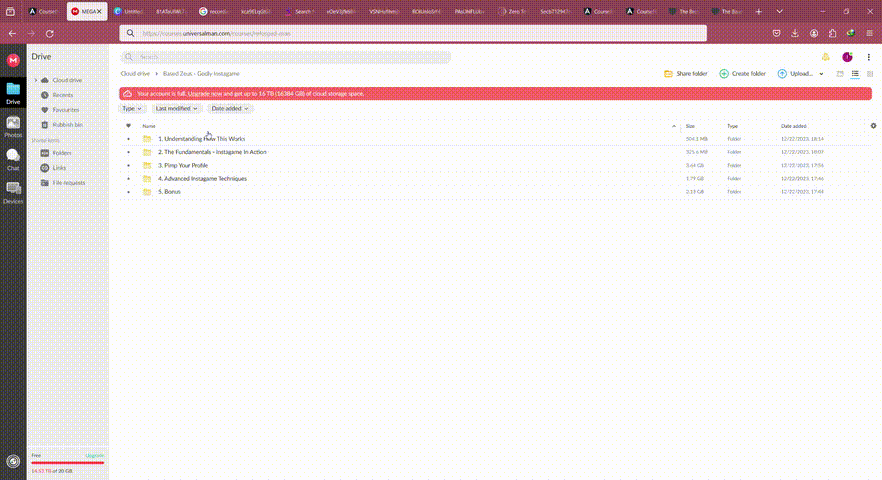882x480 pixels.
Task: Sort by the favourite heart column header
Action: pos(128,126)
